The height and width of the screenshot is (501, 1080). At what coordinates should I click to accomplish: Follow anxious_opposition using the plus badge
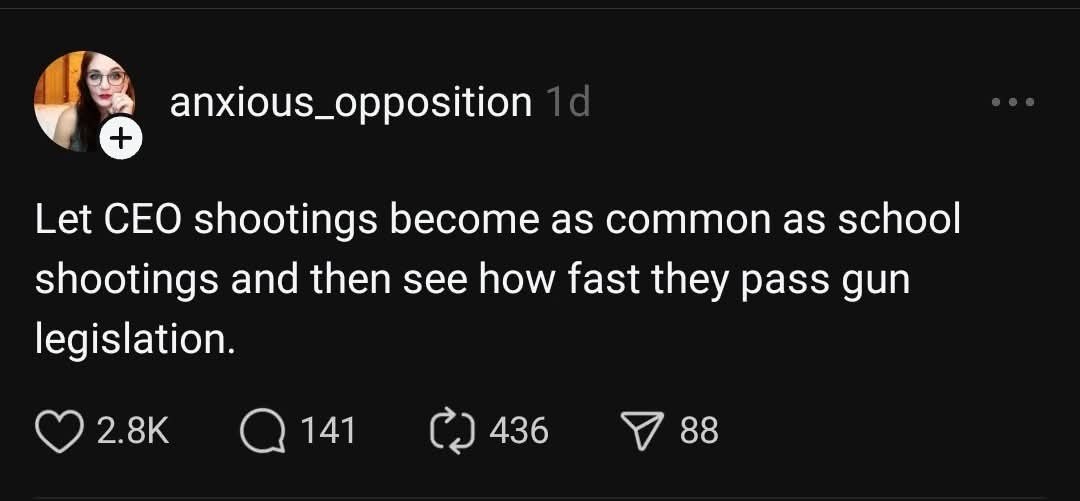(121, 139)
